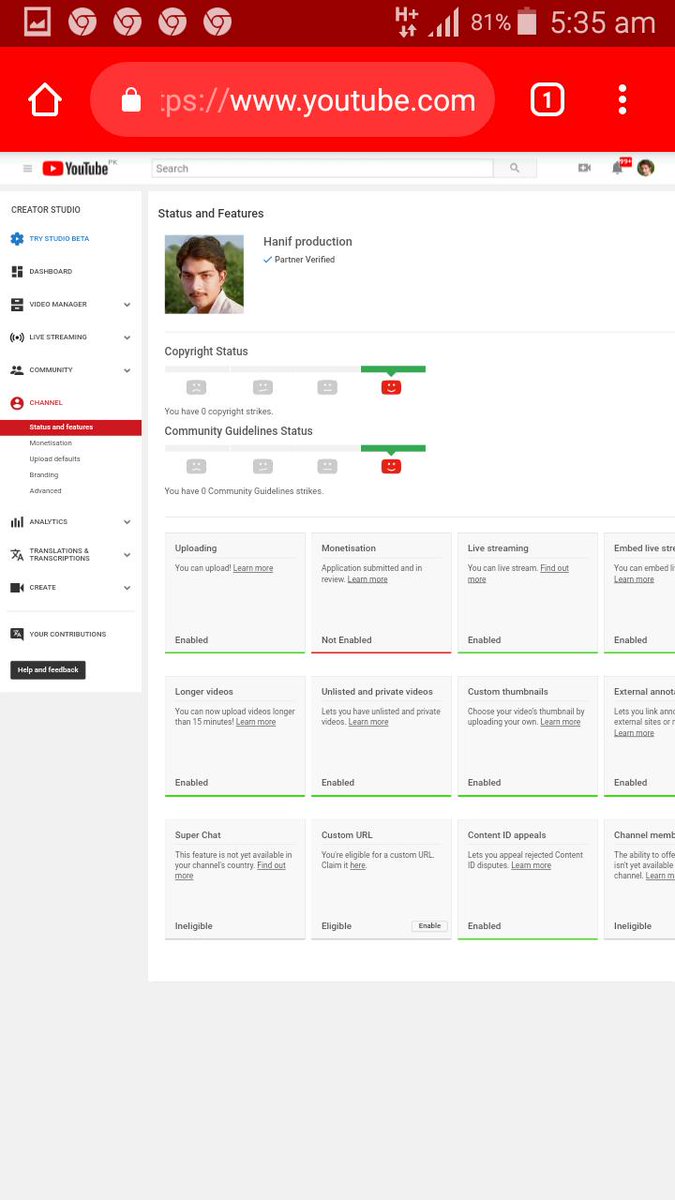This screenshot has height=1200, width=675.
Task: Open Advanced under Channel
Action: [x=45, y=491]
